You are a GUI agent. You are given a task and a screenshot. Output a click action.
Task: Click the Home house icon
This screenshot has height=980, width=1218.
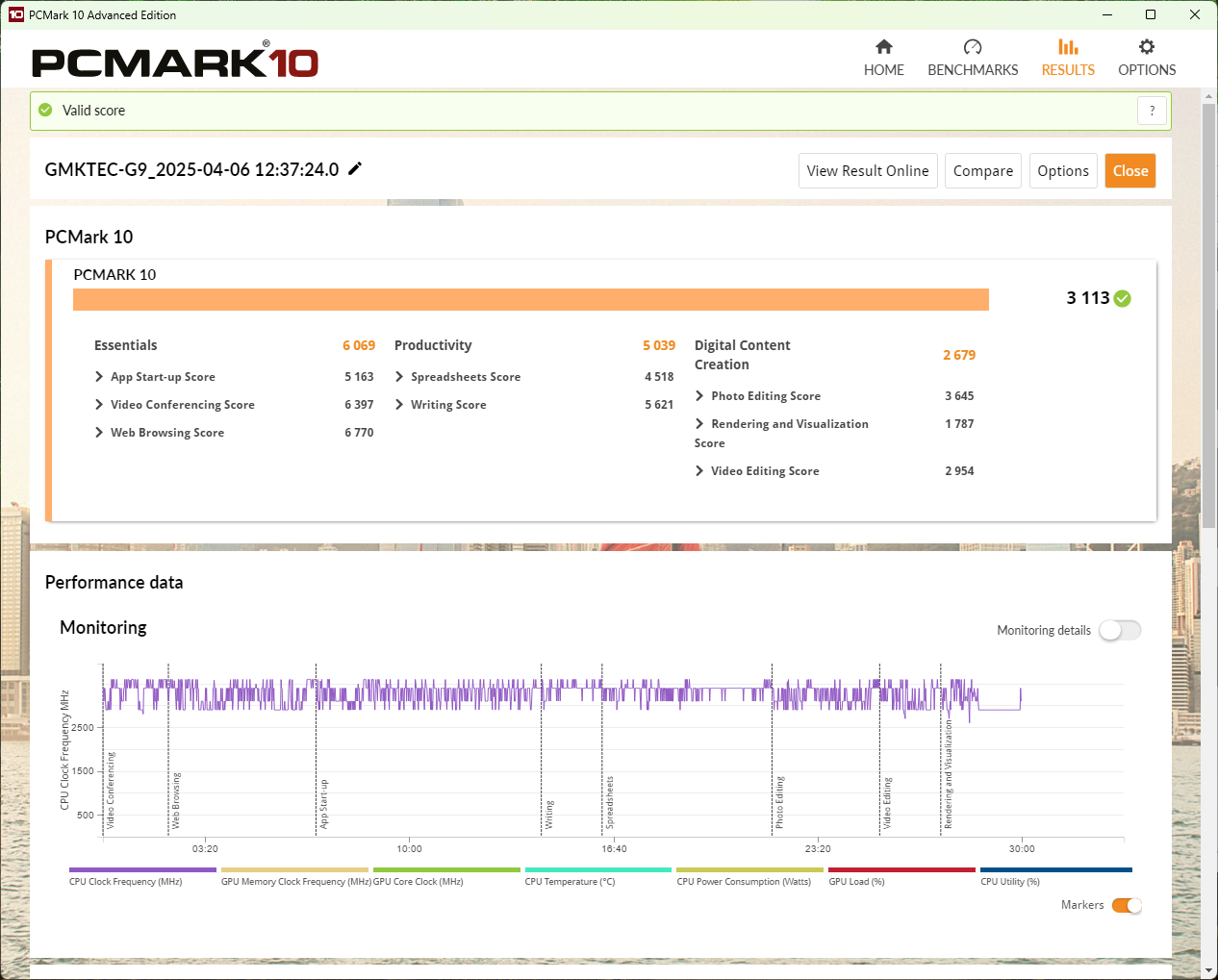point(883,47)
